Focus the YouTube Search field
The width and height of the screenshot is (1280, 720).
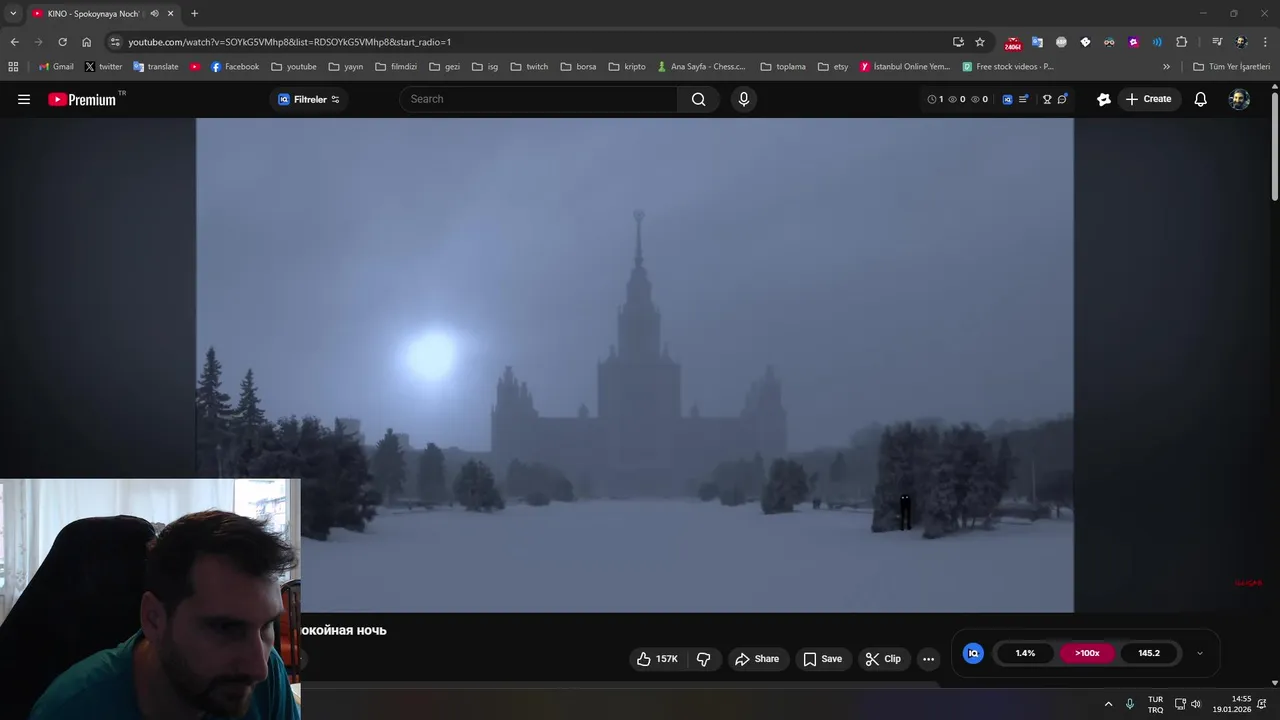(x=538, y=99)
